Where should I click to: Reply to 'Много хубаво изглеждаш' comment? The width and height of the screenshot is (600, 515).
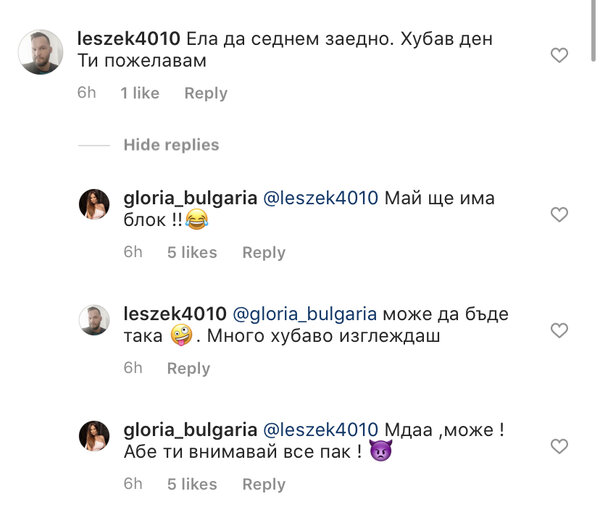189,368
